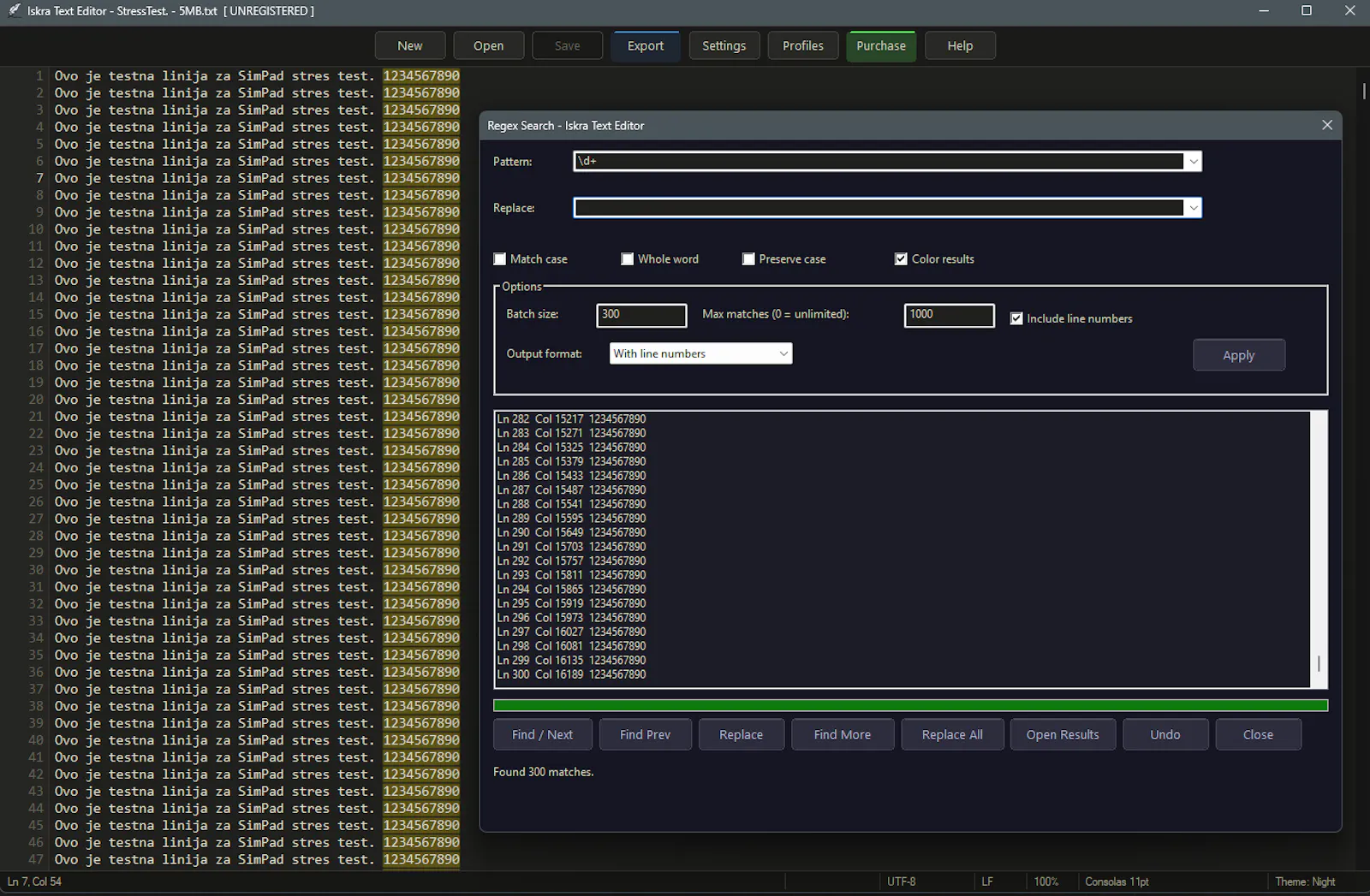This screenshot has height=896, width=1370.
Task: Select result row Ln 290 Col 15649
Action: click(x=572, y=532)
